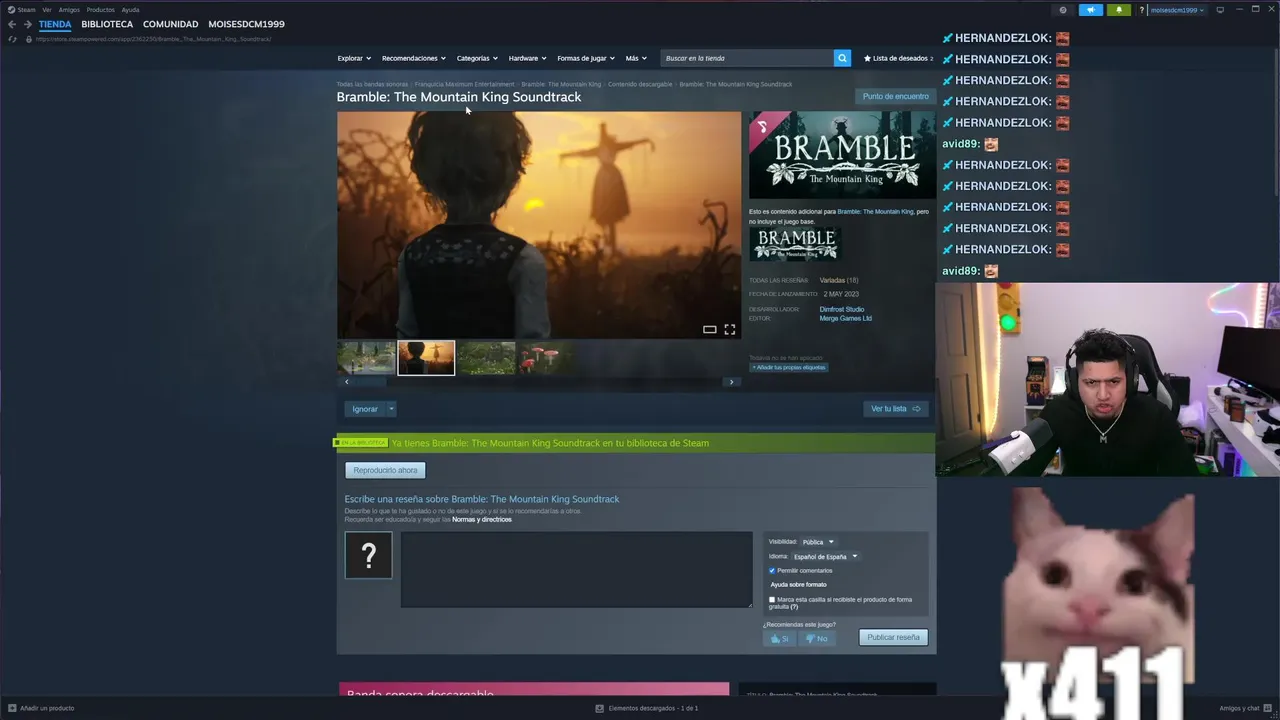Click the round icon left of the megaphone

pos(1063,10)
